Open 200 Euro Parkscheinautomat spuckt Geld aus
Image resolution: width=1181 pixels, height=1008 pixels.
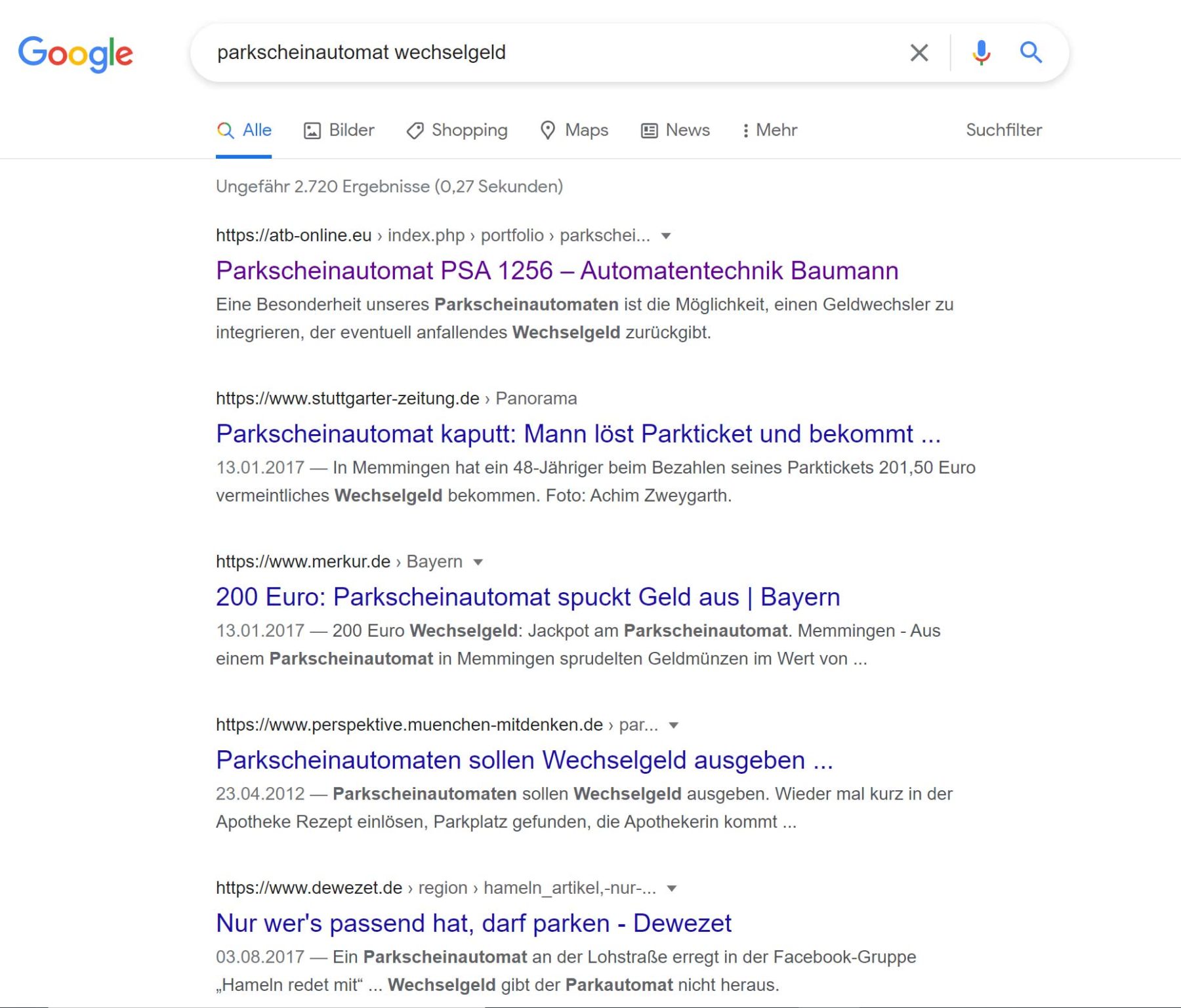(x=528, y=597)
